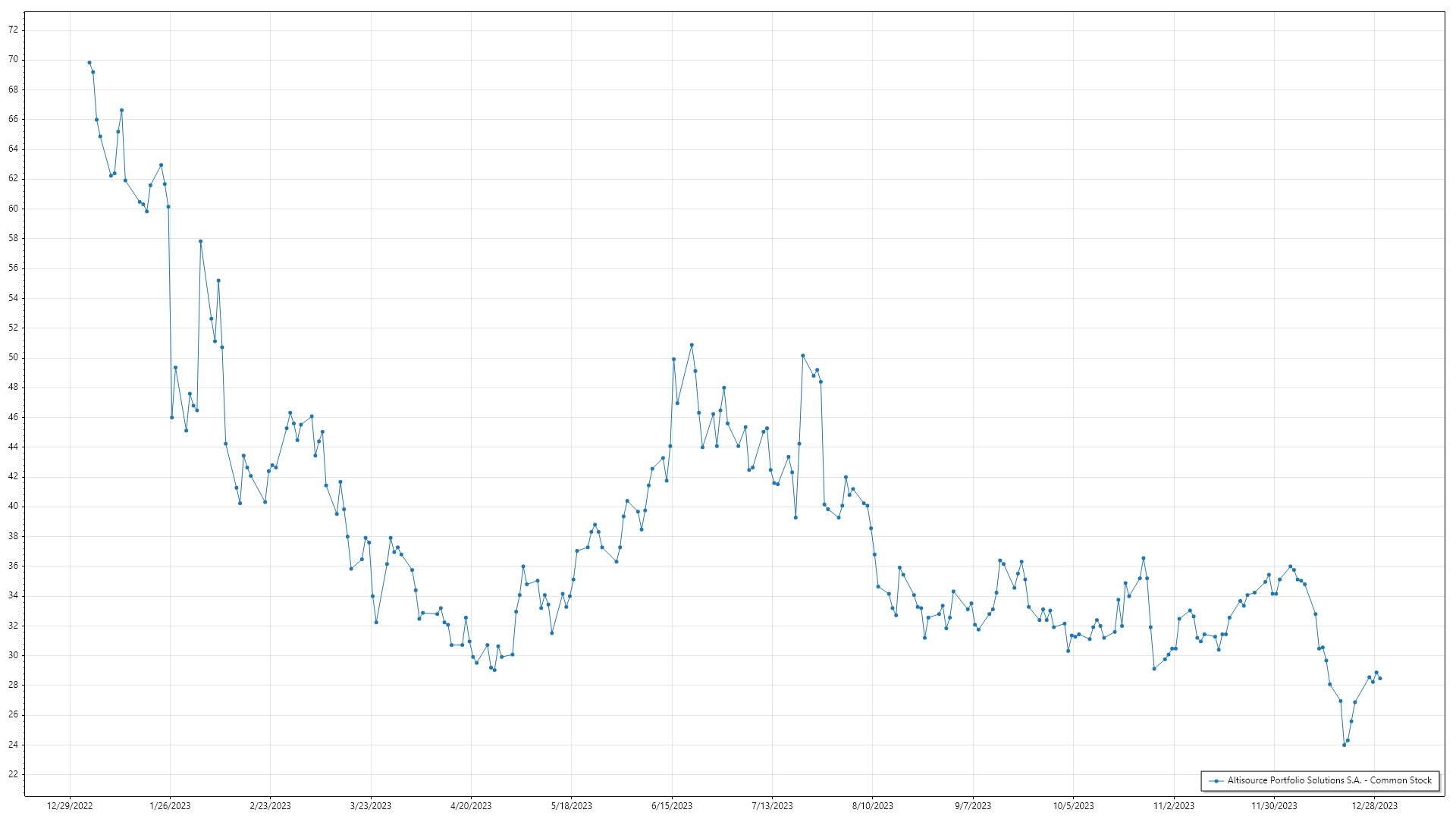The image size is (1456, 819).
Task: Click the 1/26/2023 x-axis date label
Action: point(170,806)
